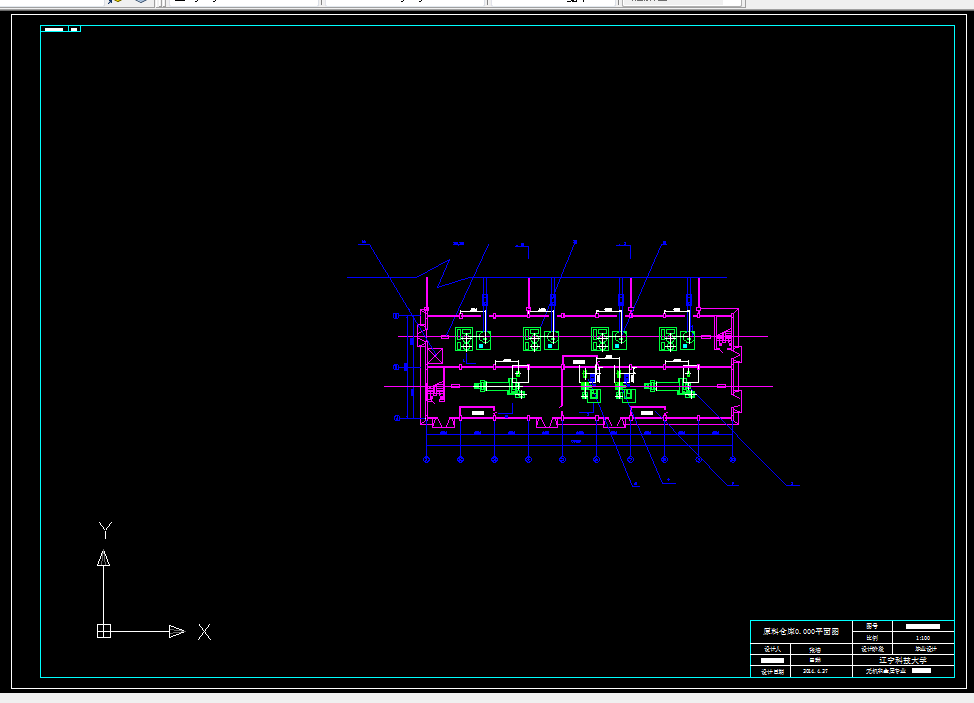The height and width of the screenshot is (703, 974).
Task: Select the date value 2014.6.27
Action: (815, 671)
